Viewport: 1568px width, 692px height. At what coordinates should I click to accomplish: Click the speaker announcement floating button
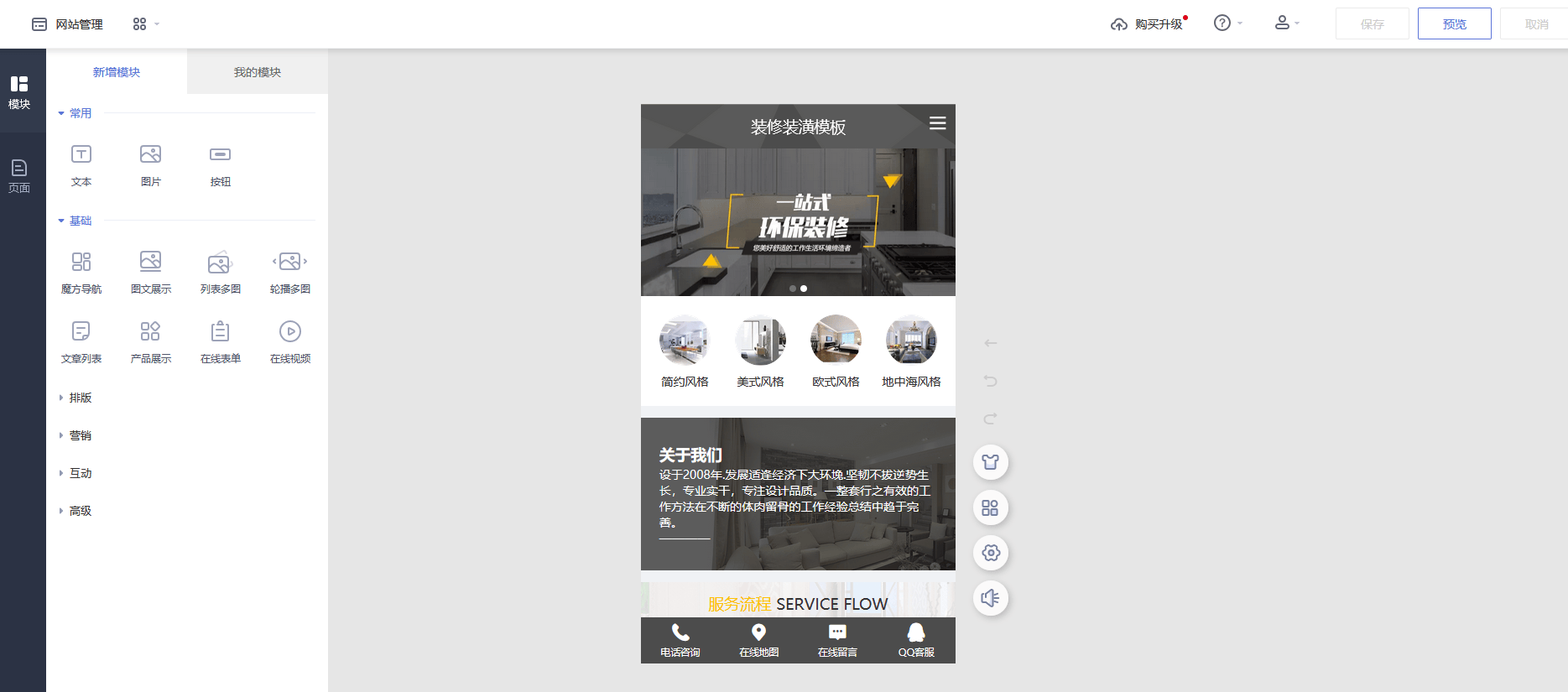point(990,598)
